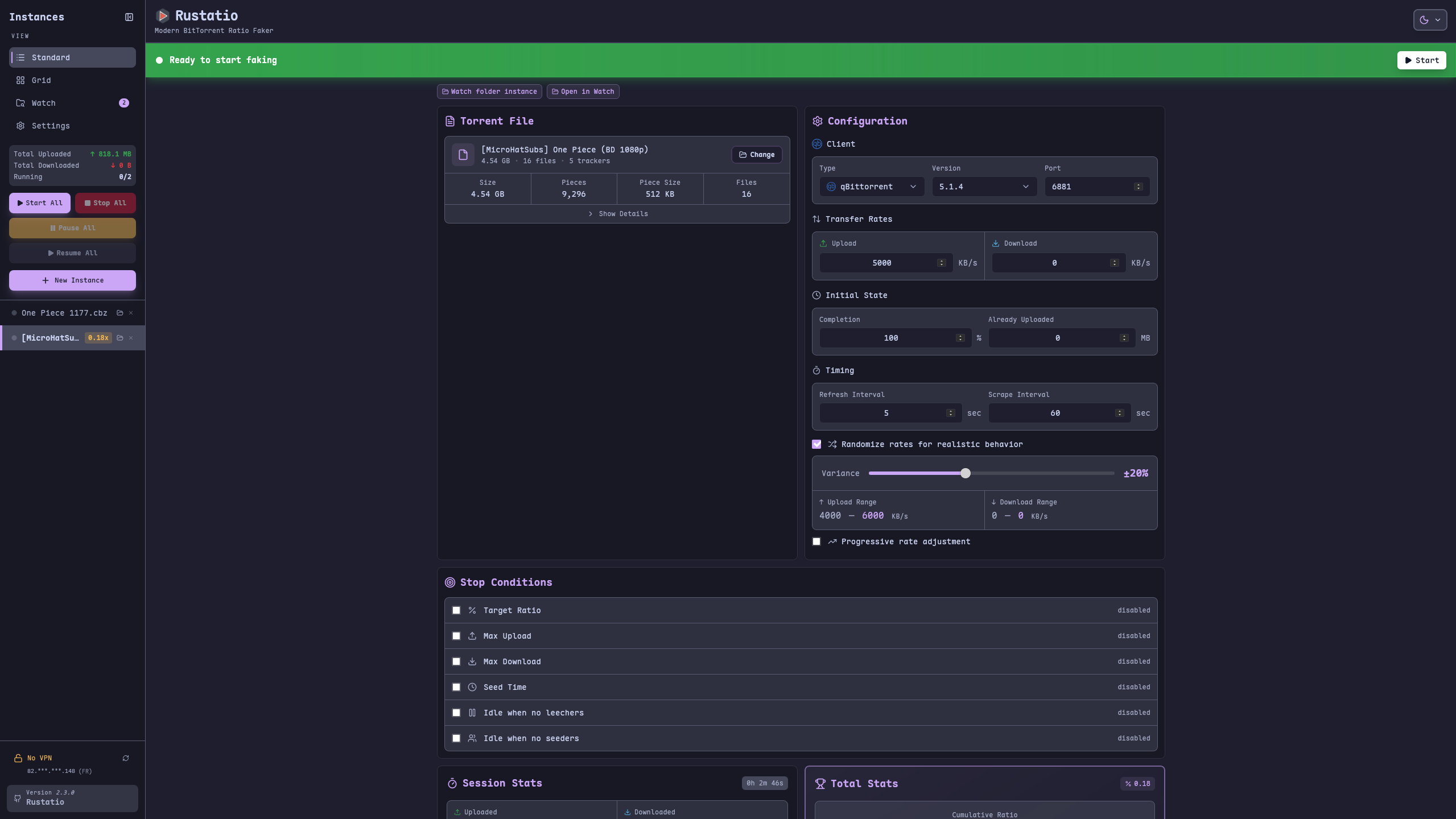This screenshot has width=1456, height=819.
Task: Disable Randomize rates for realistic behavior
Action: [x=816, y=444]
